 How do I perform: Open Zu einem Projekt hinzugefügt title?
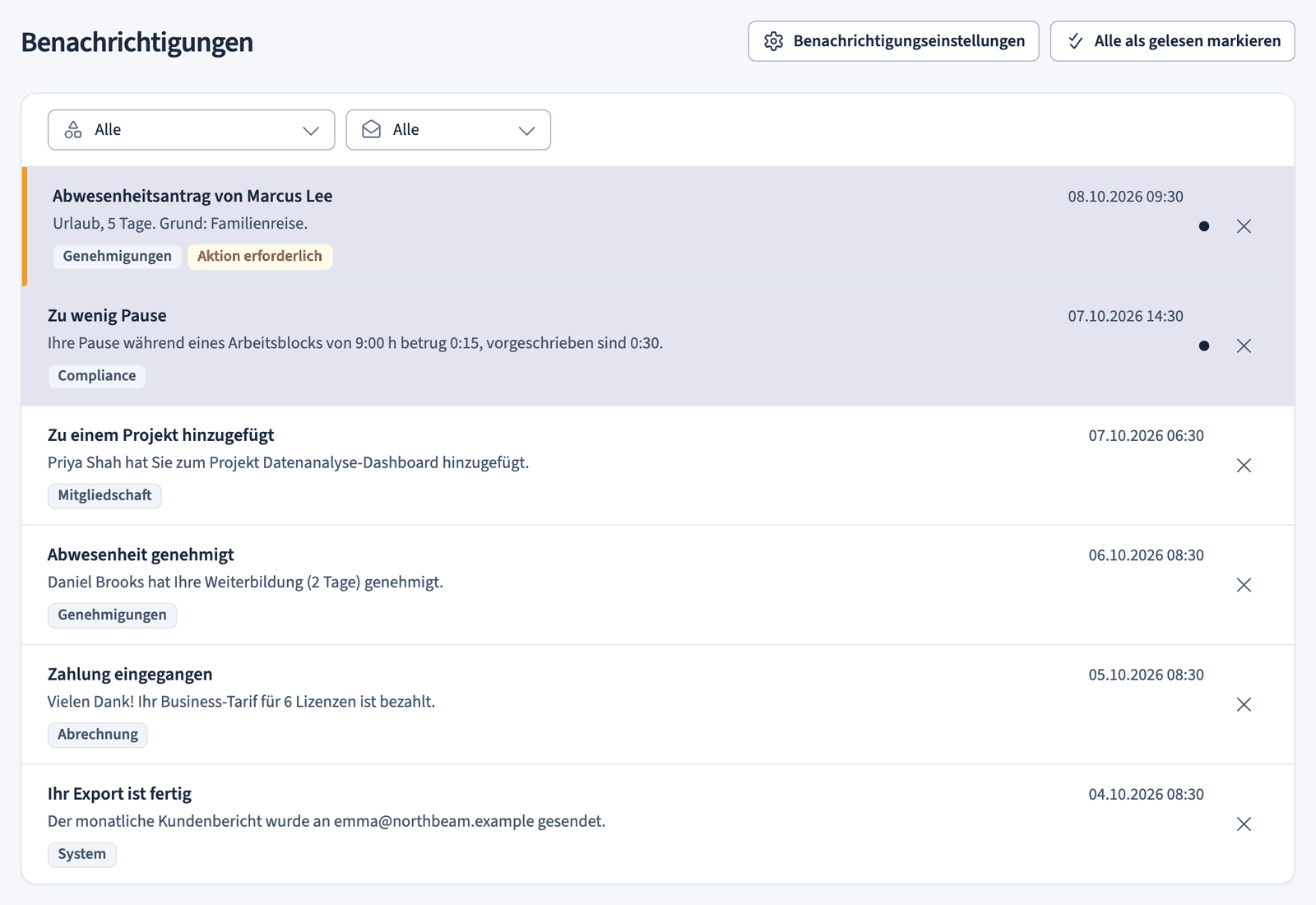pyautogui.click(x=160, y=435)
